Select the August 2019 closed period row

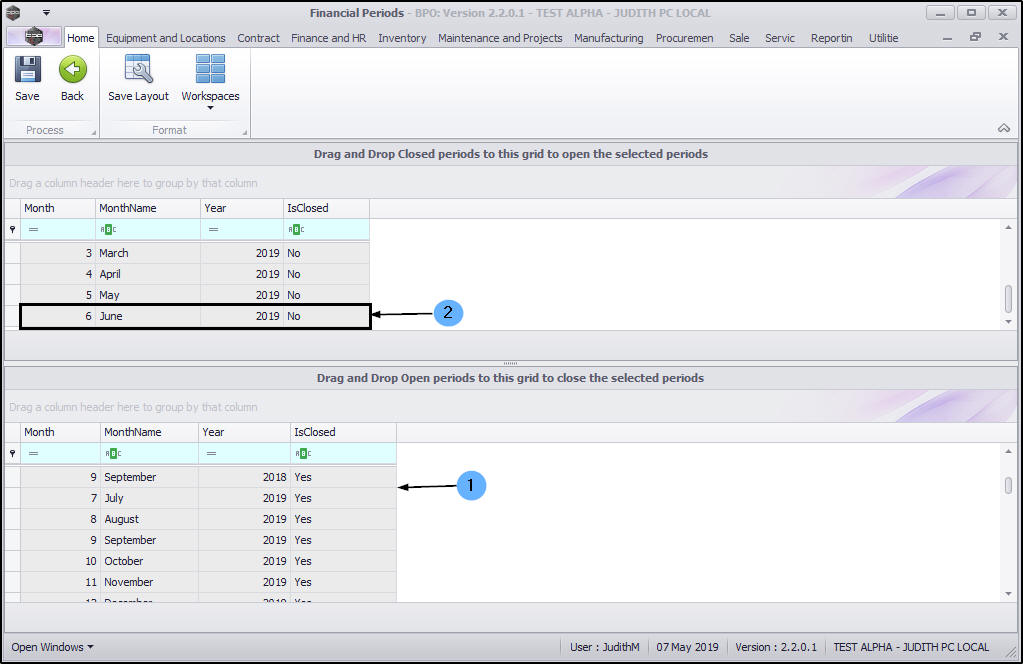tap(208, 519)
